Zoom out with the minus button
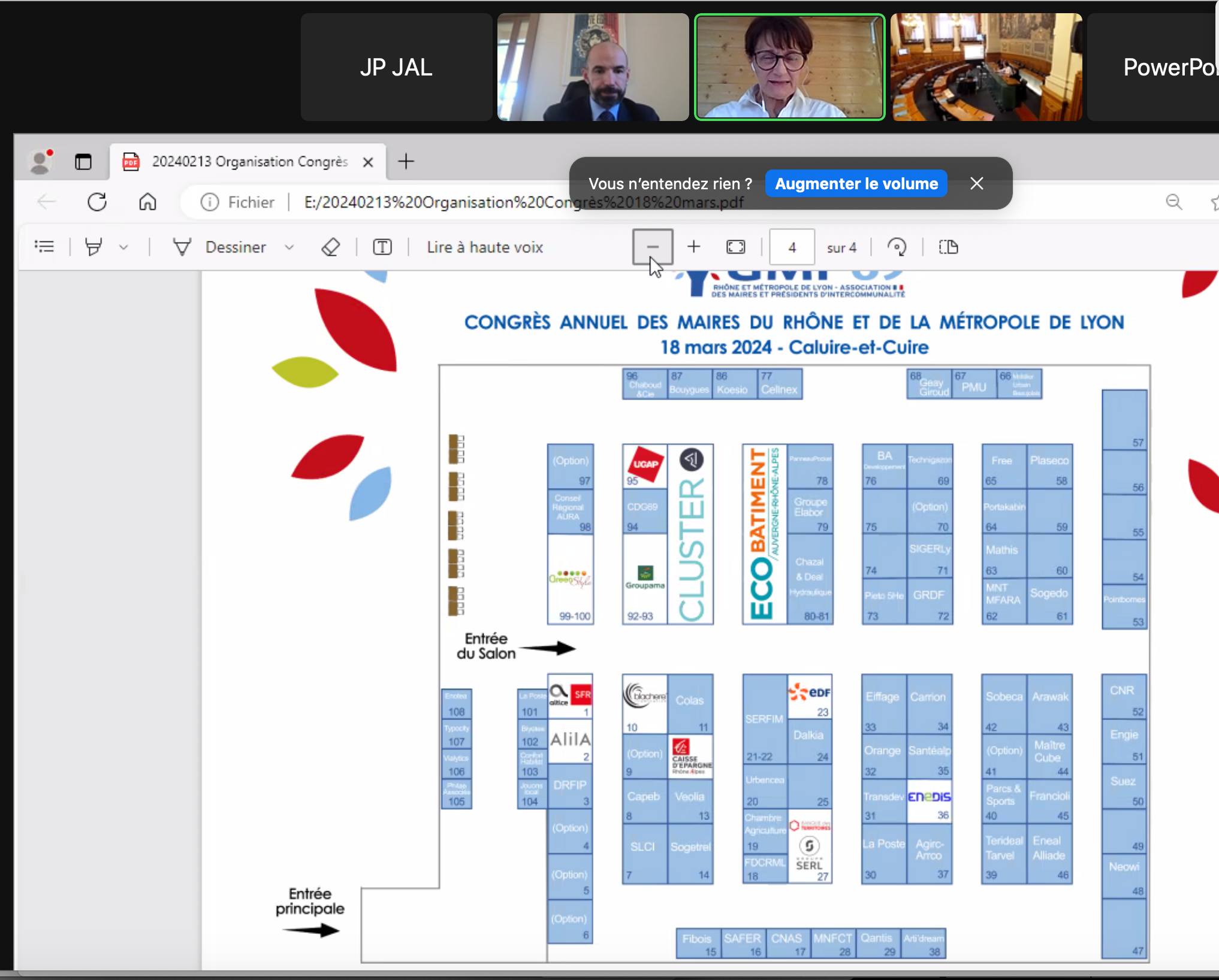Screen dimensions: 1219x980 coord(653,247)
